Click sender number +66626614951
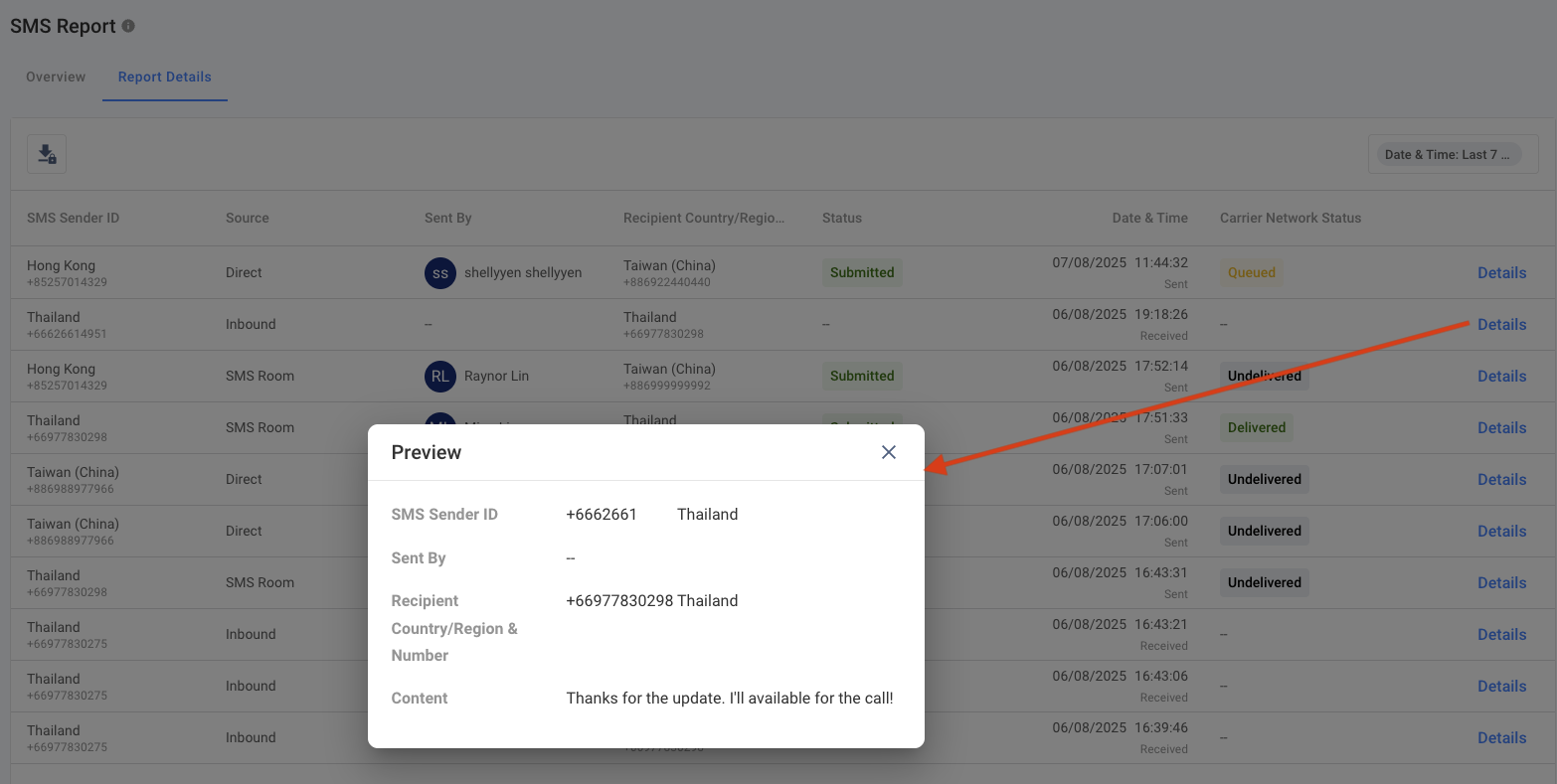 click(x=67, y=334)
